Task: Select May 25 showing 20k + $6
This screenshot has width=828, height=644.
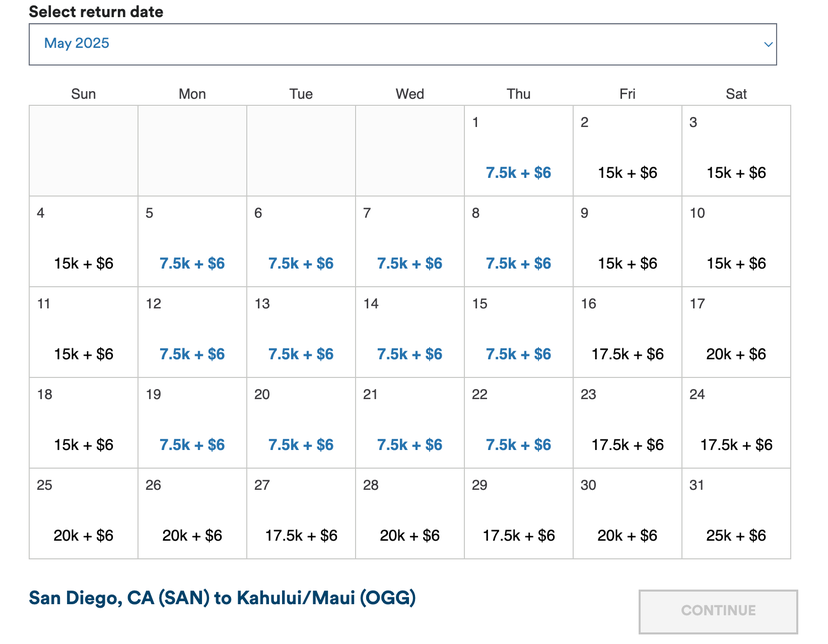Action: point(83,512)
